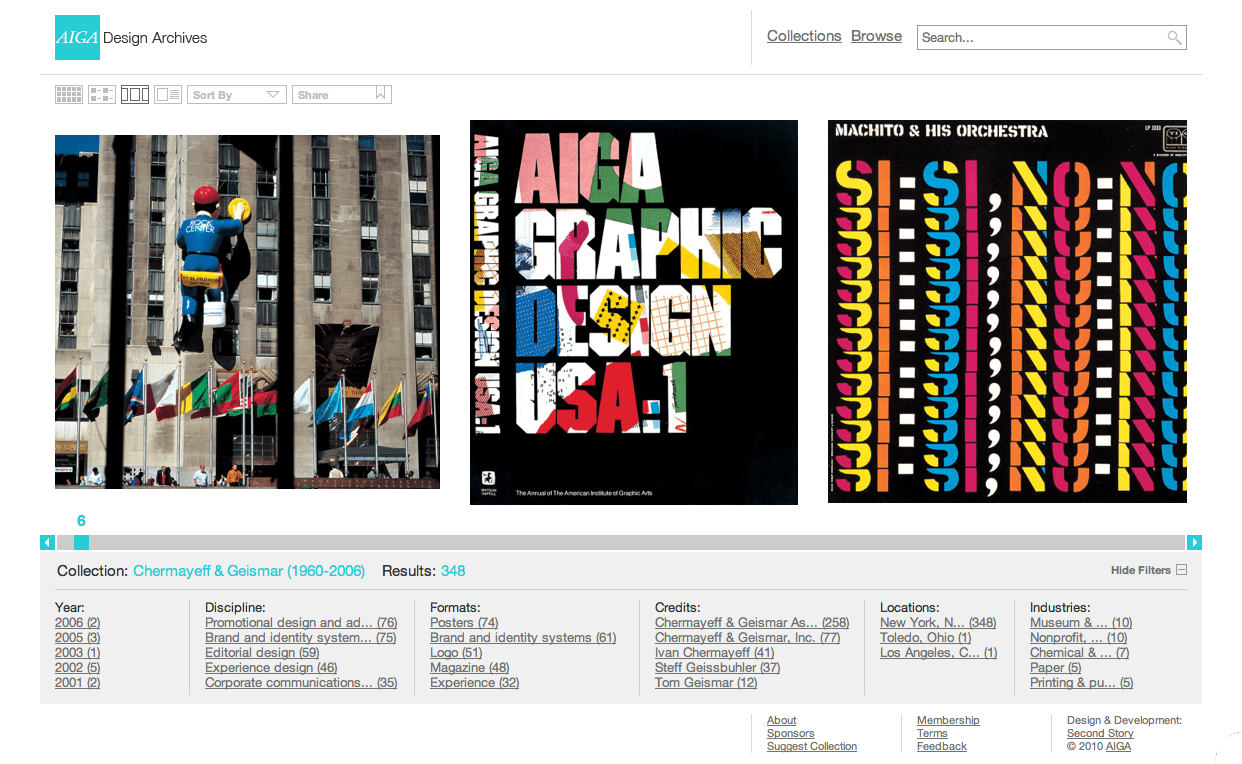
Task: Click the Design Archives header title
Action: coord(155,38)
